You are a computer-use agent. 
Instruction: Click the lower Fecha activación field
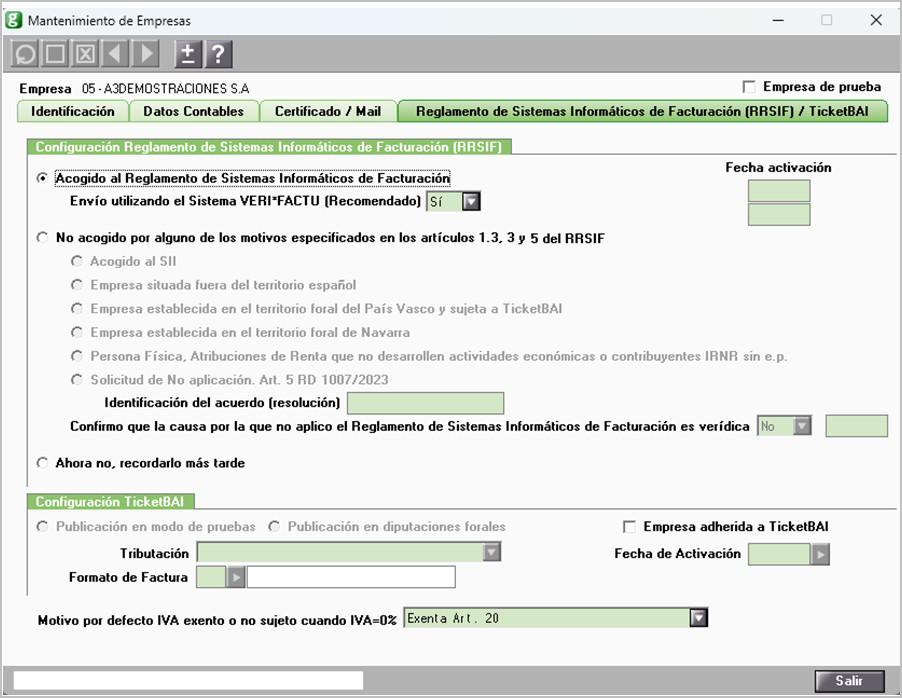click(779, 215)
